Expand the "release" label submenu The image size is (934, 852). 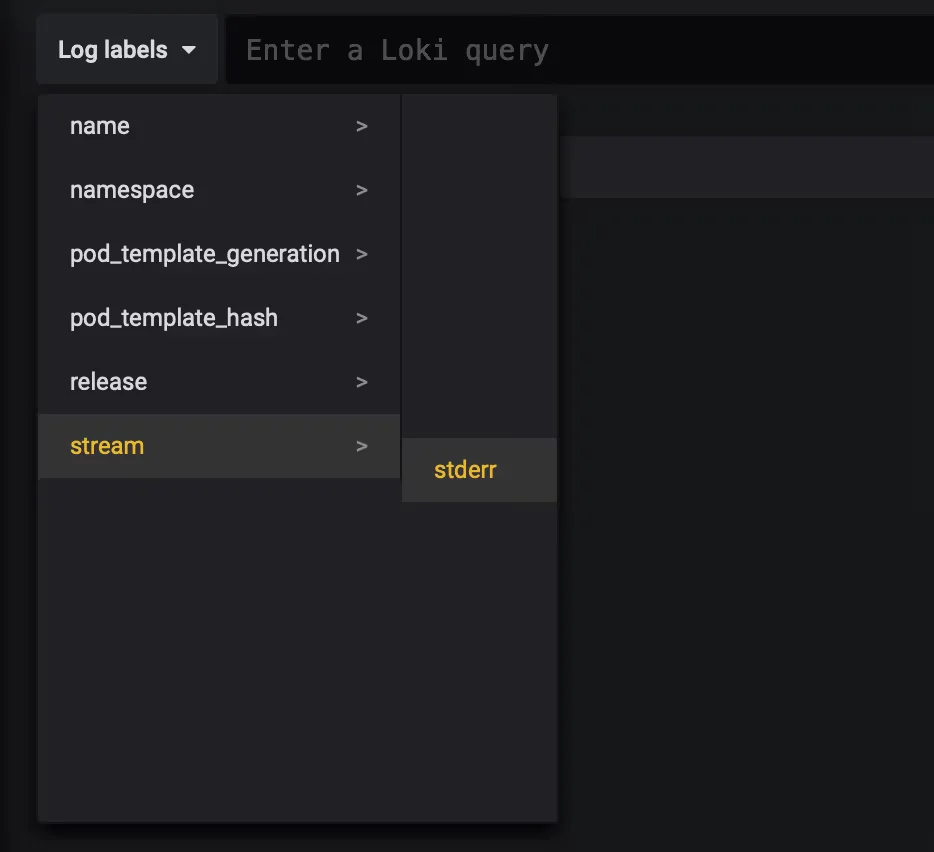(108, 382)
